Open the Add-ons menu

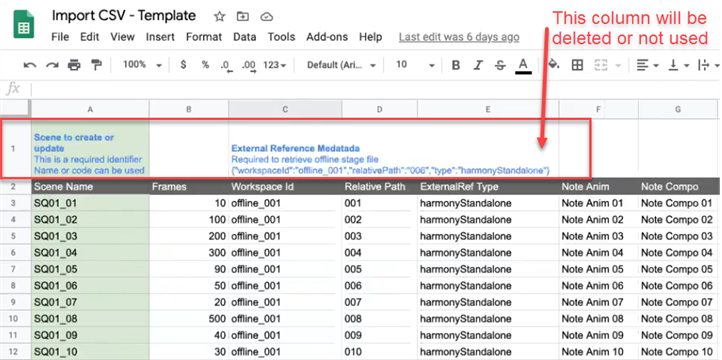click(327, 37)
